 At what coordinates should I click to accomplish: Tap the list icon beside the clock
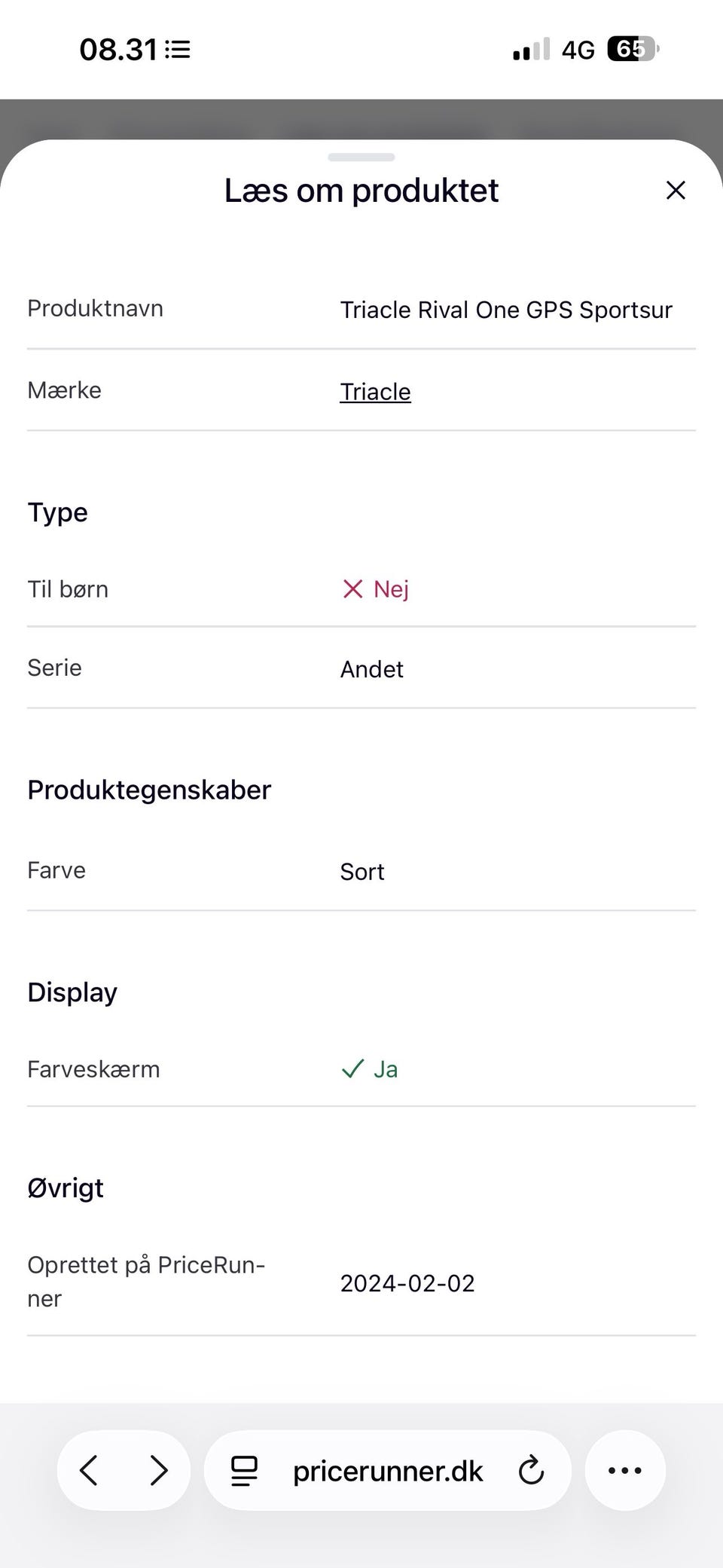tap(178, 50)
